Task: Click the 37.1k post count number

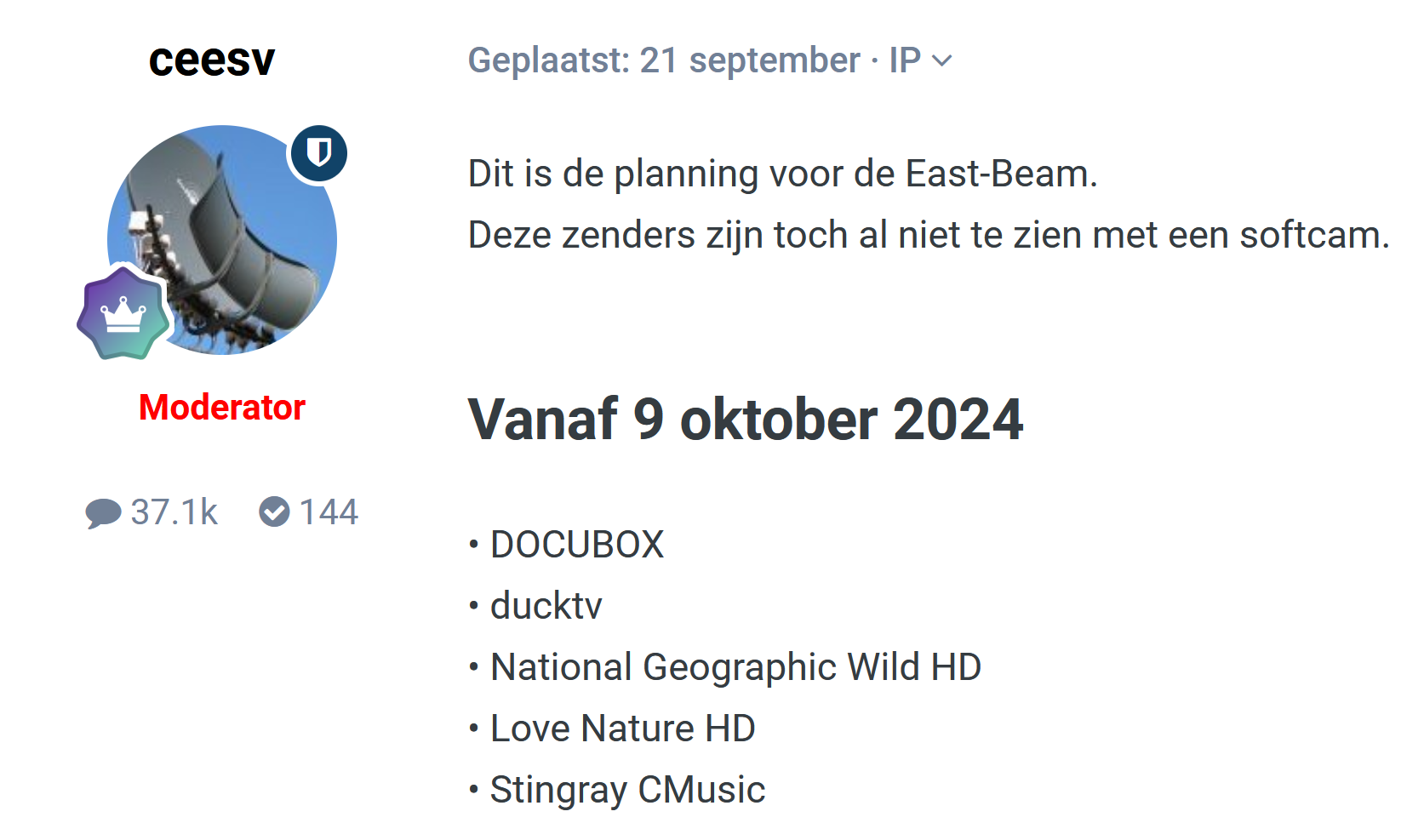Action: coord(174,512)
